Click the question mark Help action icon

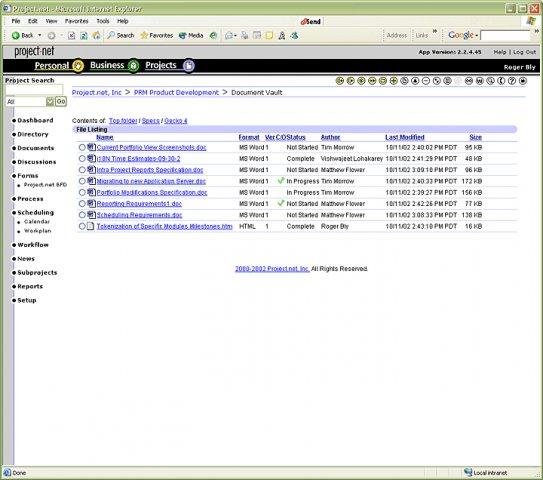(x=512, y=81)
